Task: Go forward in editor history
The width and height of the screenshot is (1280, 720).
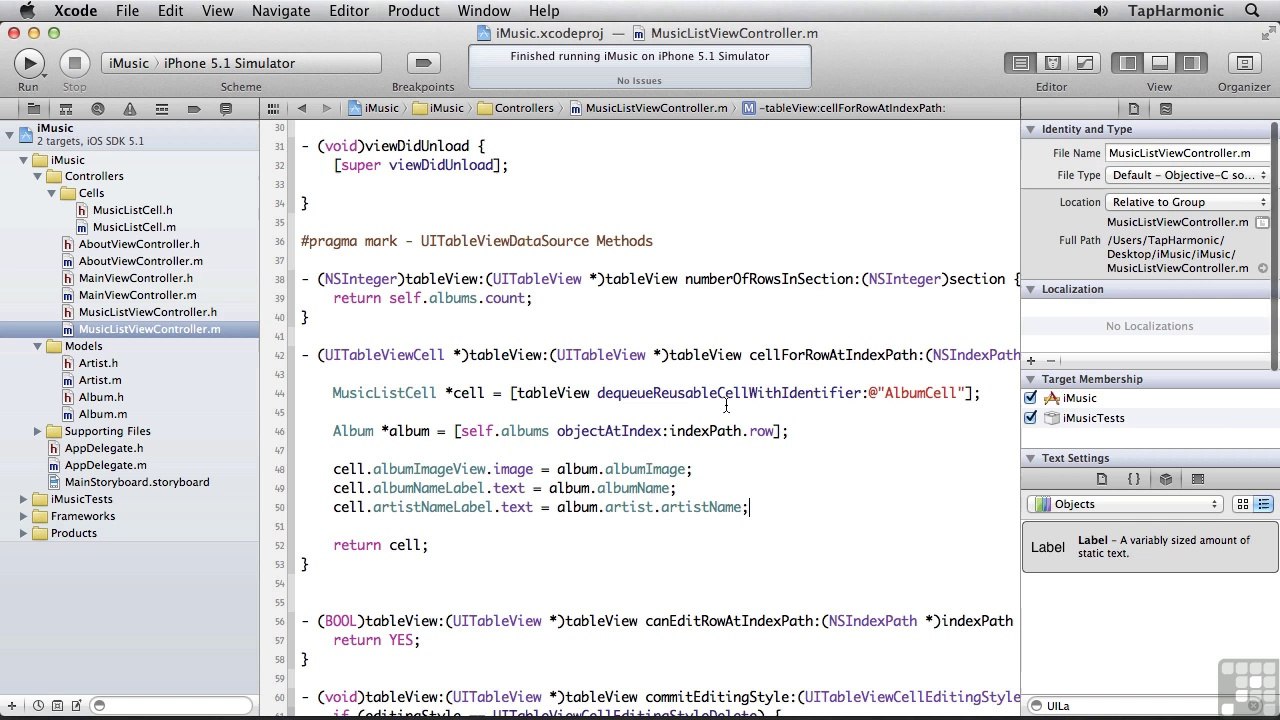Action: [x=326, y=108]
